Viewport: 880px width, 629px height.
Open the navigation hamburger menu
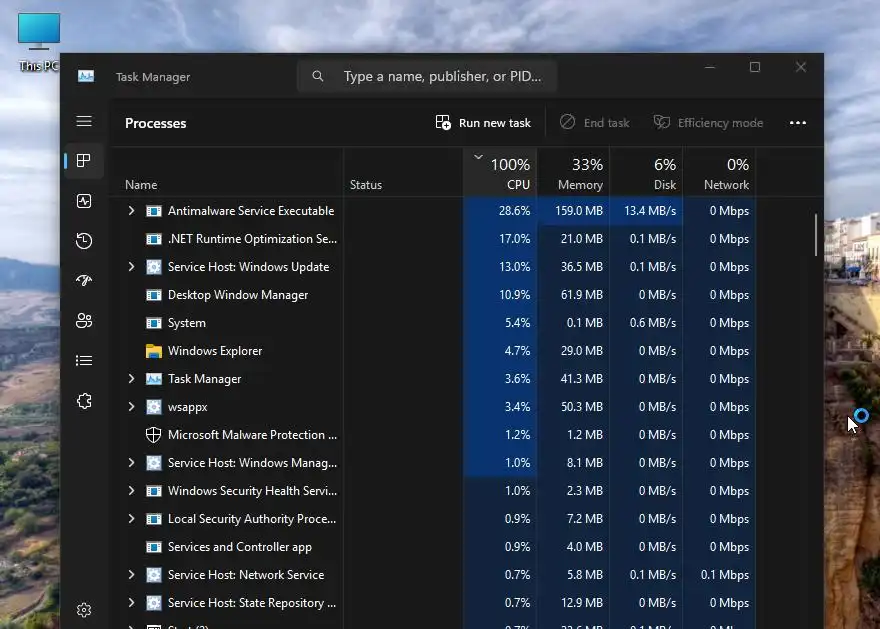(84, 121)
